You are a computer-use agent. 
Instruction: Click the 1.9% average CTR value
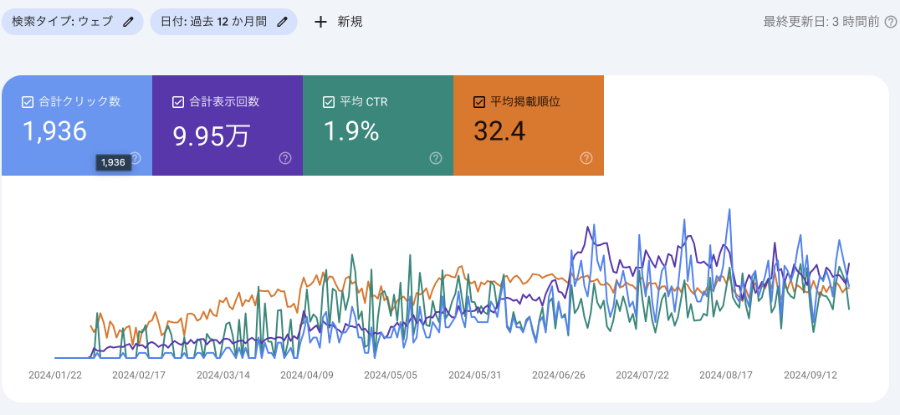click(x=351, y=132)
